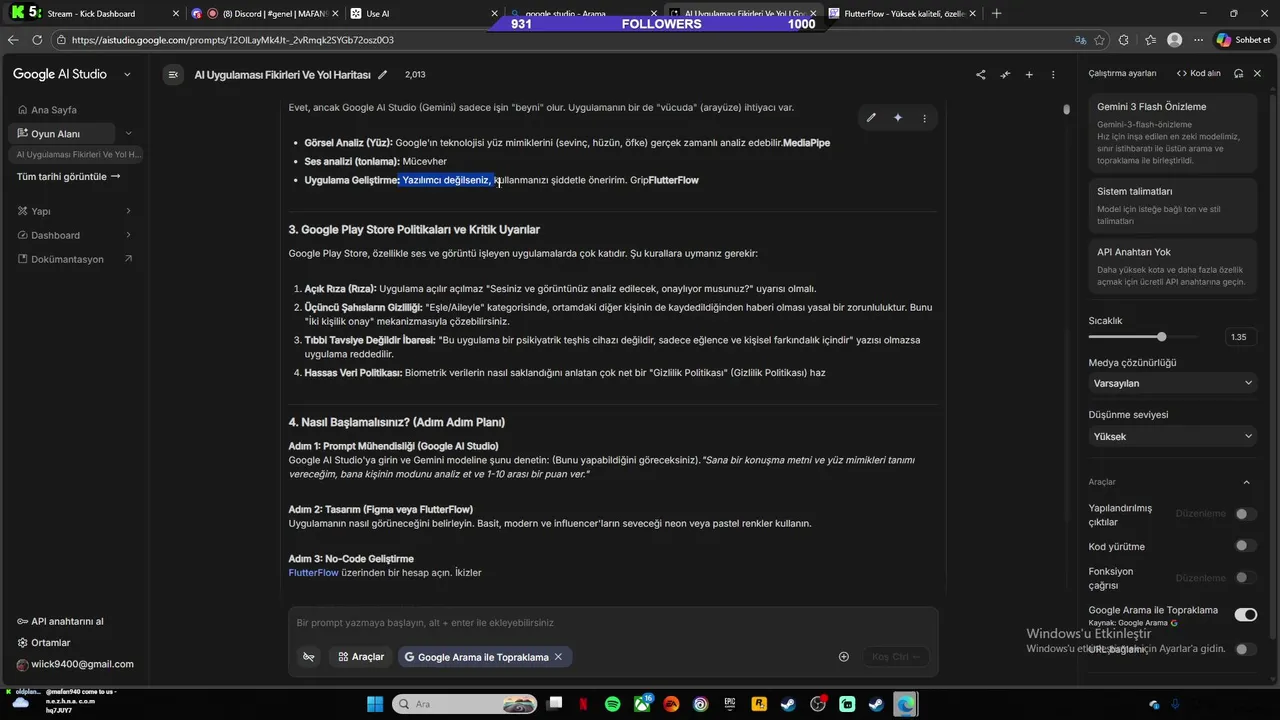Toggle the sidebar collapse icon next to the title
This screenshot has width=1280, height=720.
(x=173, y=75)
